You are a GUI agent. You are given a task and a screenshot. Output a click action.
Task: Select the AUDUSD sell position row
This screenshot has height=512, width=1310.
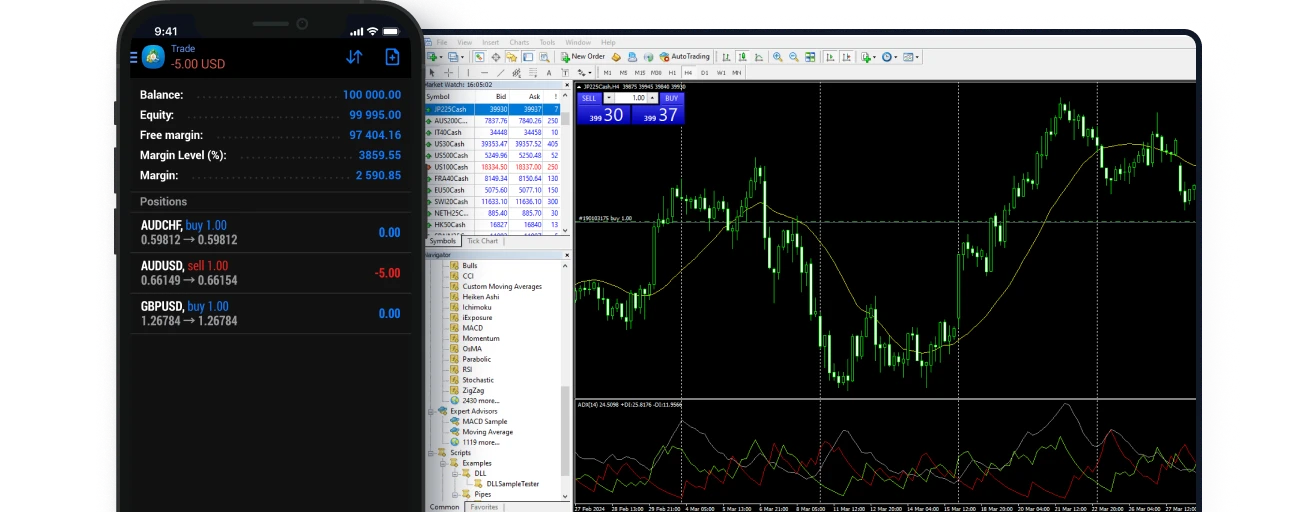[x=270, y=273]
